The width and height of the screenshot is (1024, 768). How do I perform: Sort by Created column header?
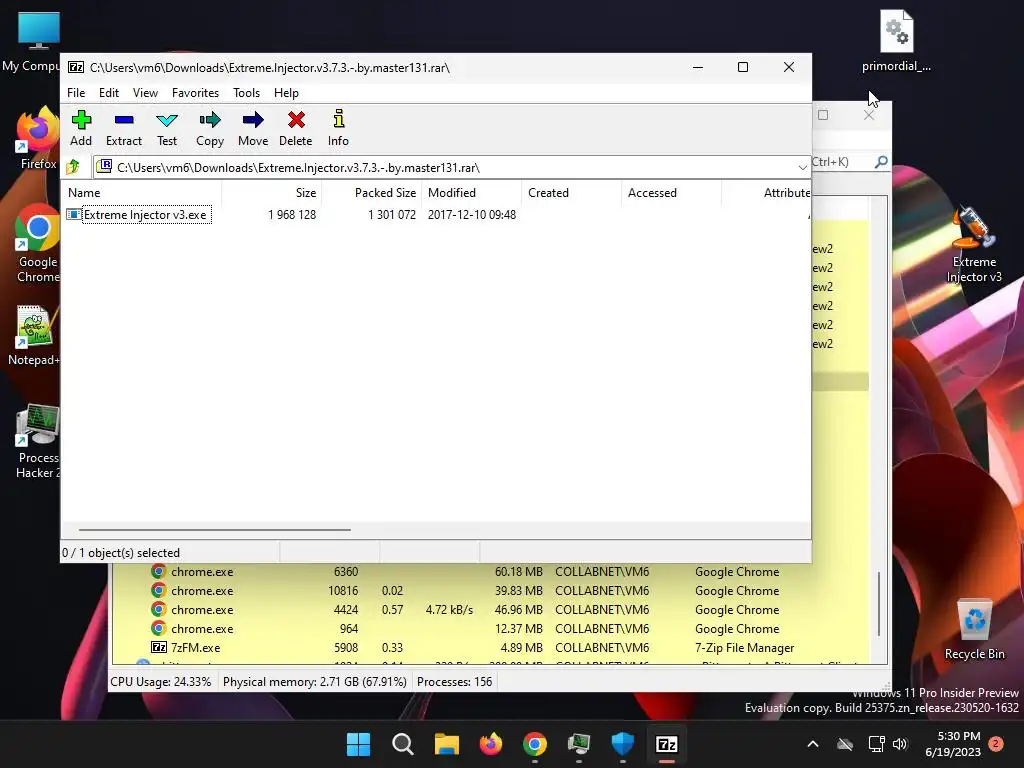[x=572, y=193]
